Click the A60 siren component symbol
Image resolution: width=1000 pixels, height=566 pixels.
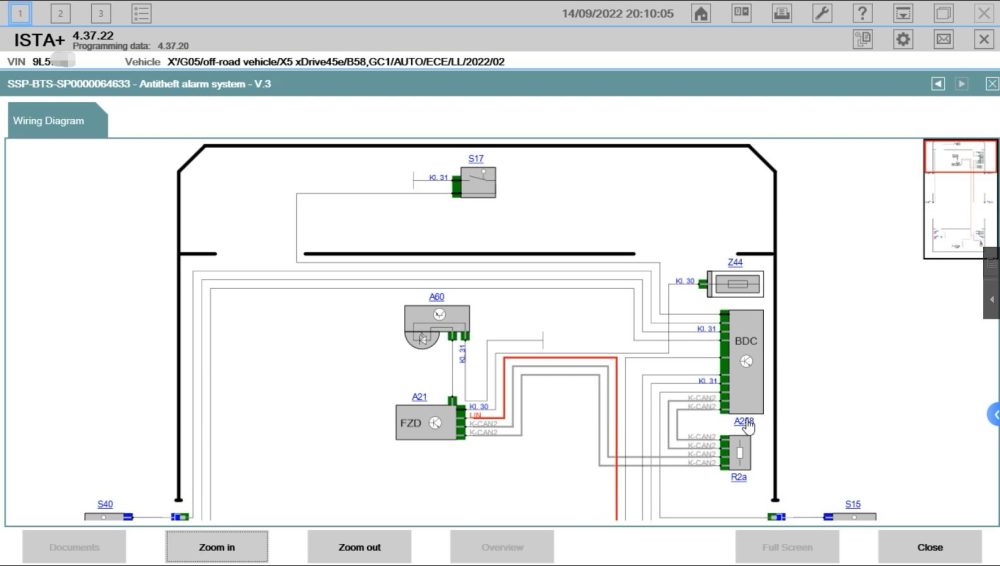point(437,325)
